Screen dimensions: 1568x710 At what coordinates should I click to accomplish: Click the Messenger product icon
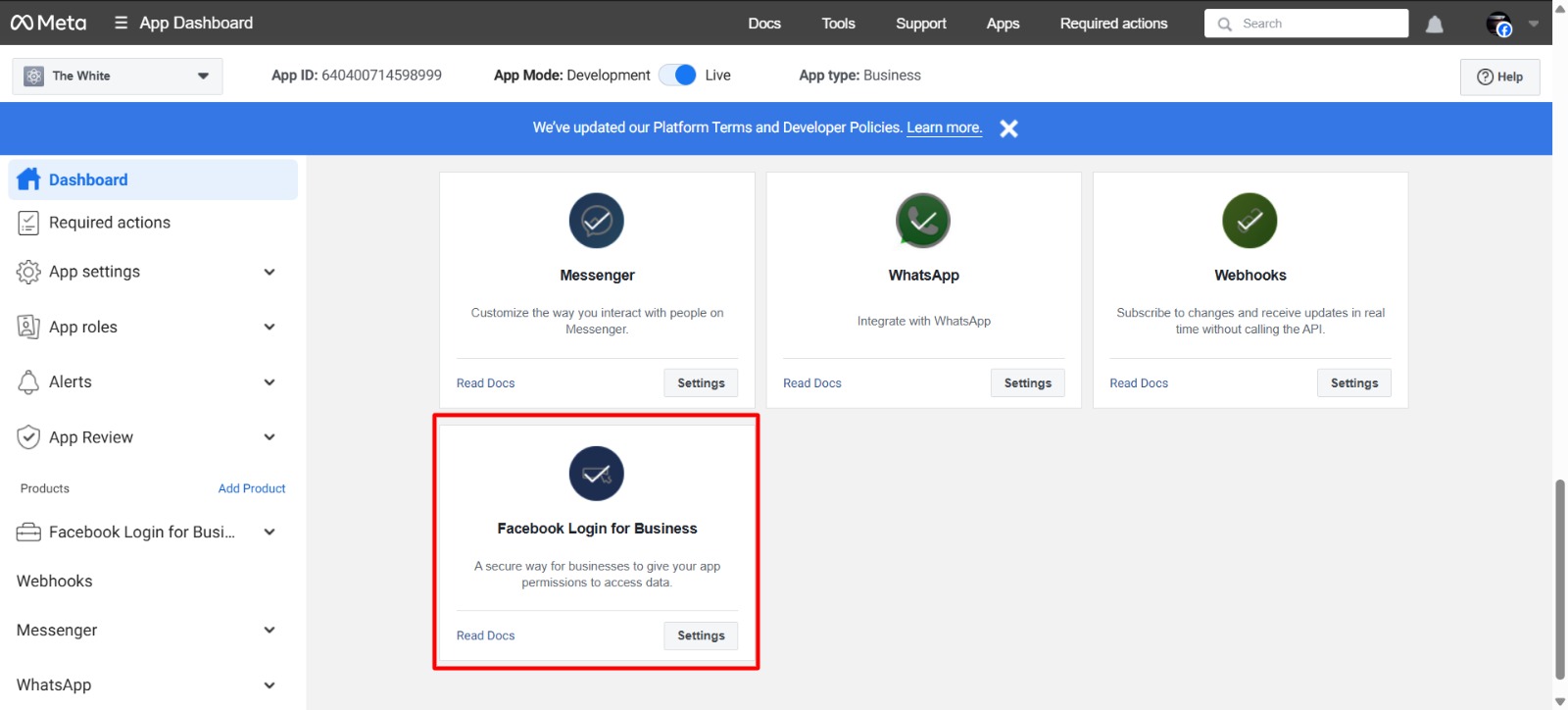(596, 221)
